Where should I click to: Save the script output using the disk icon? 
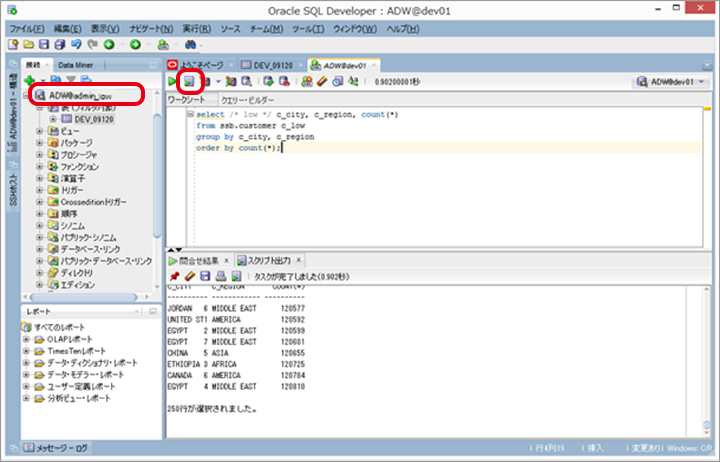[205, 276]
